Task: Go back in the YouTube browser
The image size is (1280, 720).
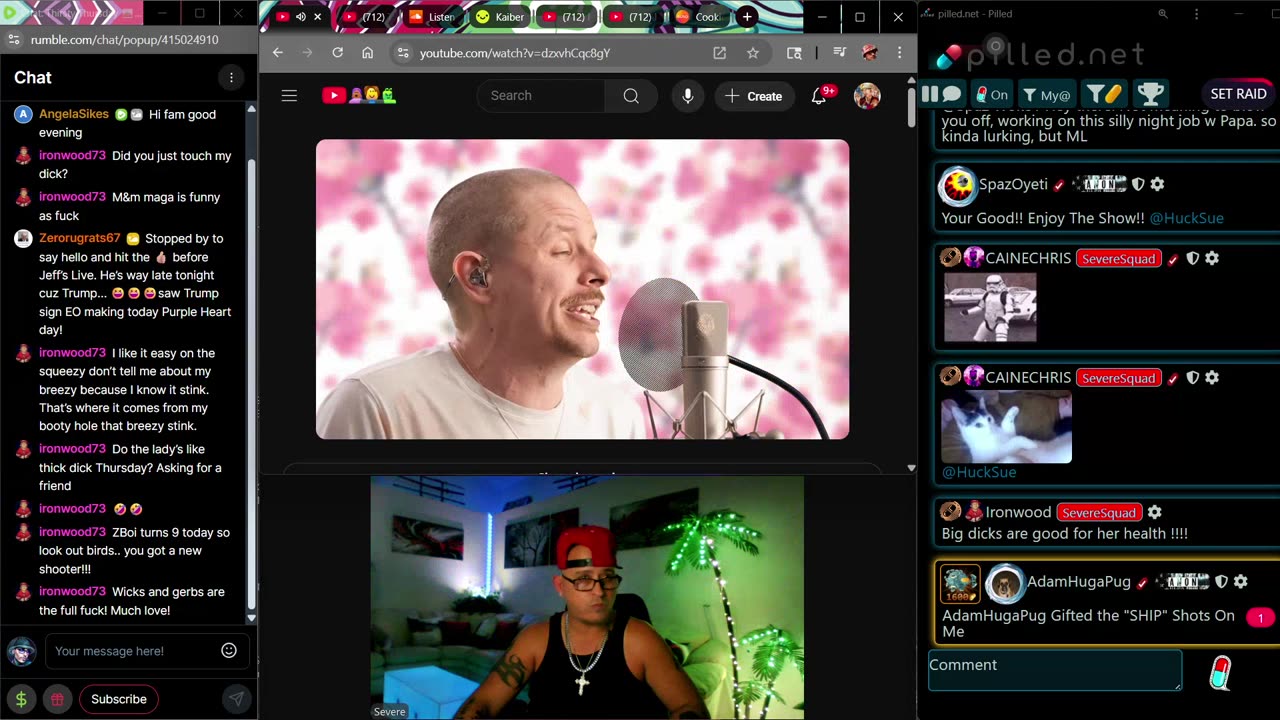Action: tap(278, 53)
